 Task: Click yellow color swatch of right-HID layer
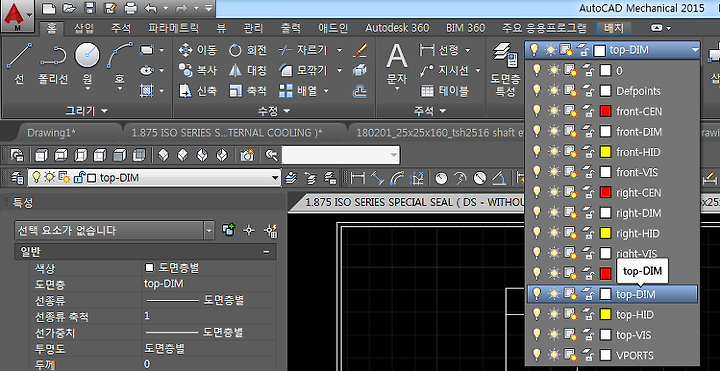pos(605,233)
